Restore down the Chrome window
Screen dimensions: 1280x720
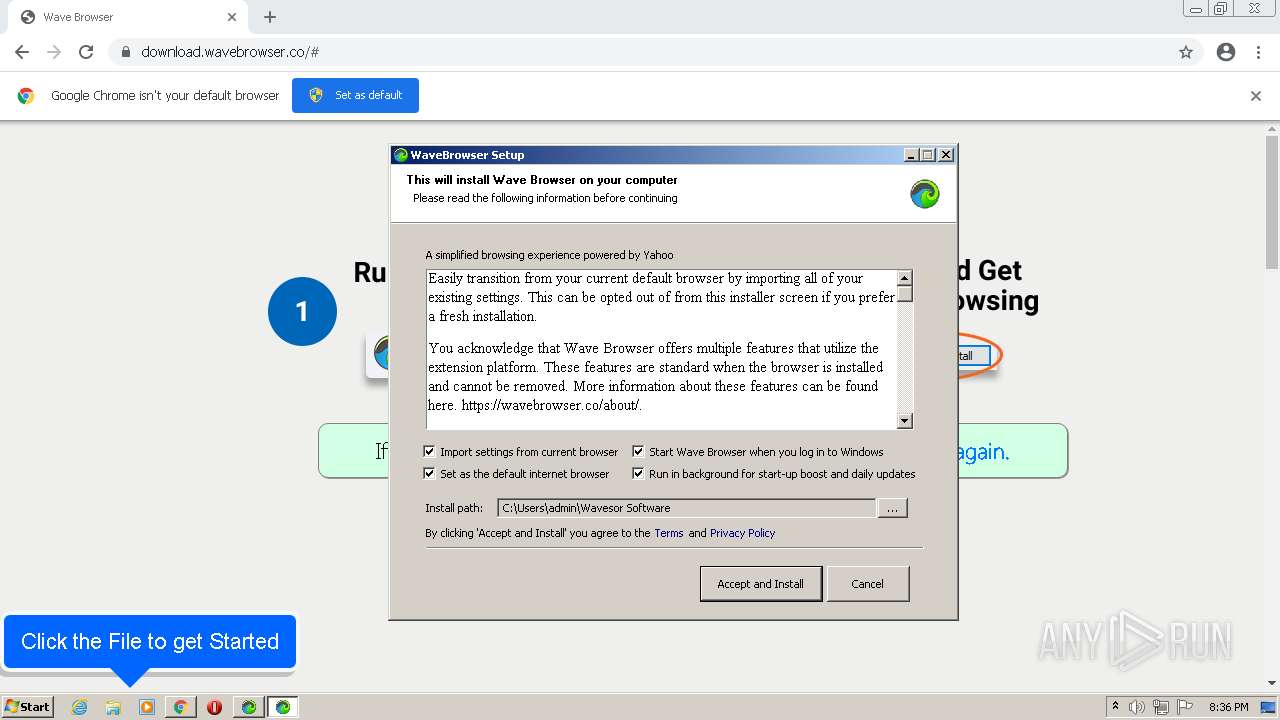tap(1221, 9)
